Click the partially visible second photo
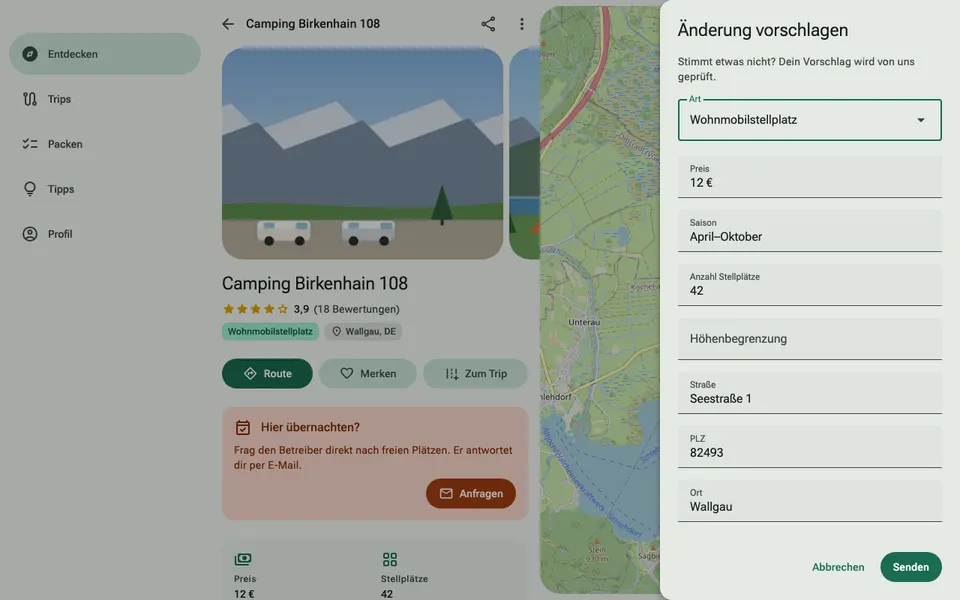 [524, 154]
